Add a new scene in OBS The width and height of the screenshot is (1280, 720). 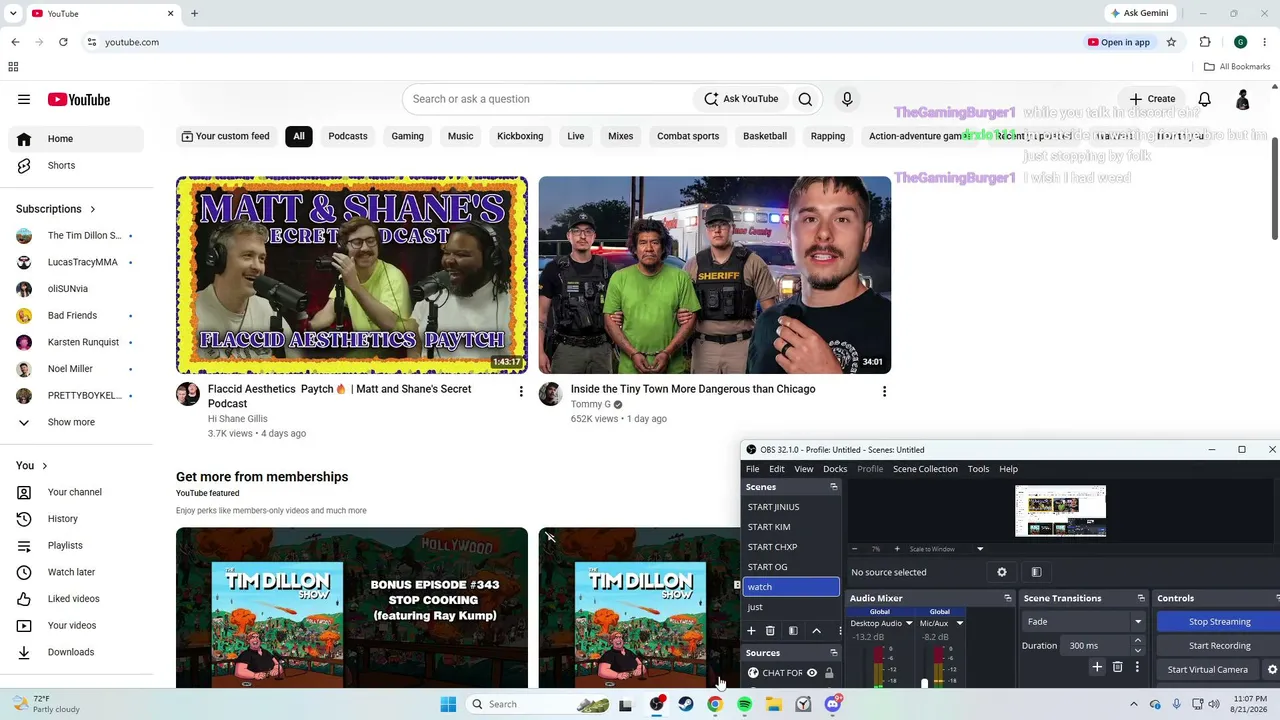click(x=751, y=631)
